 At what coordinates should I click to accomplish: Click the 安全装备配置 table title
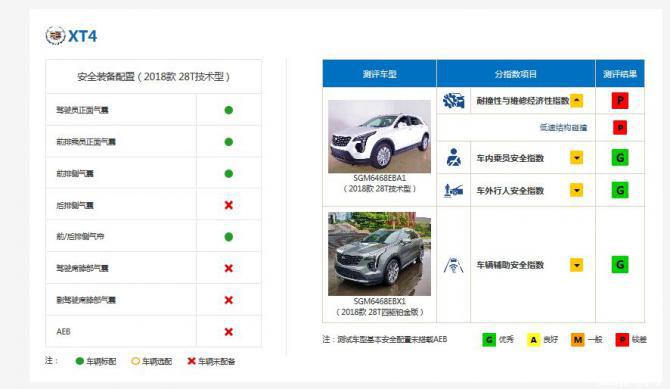[153, 77]
